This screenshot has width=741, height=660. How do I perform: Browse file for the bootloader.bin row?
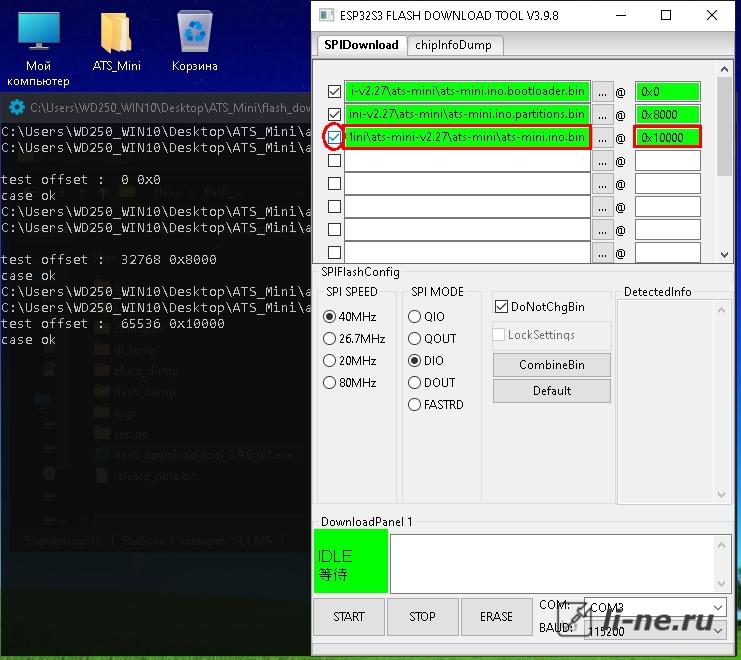602,92
